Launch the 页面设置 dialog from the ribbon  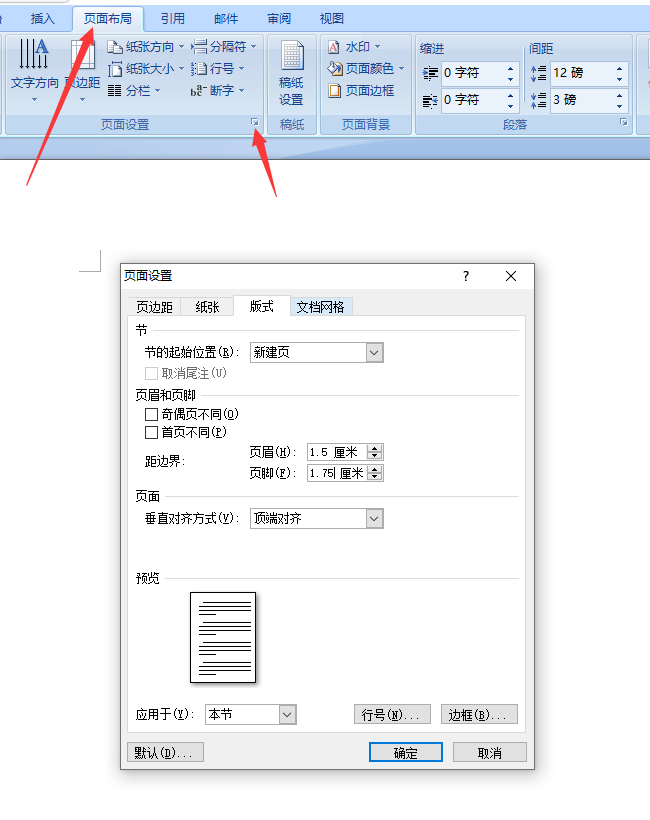[x=255, y=122]
